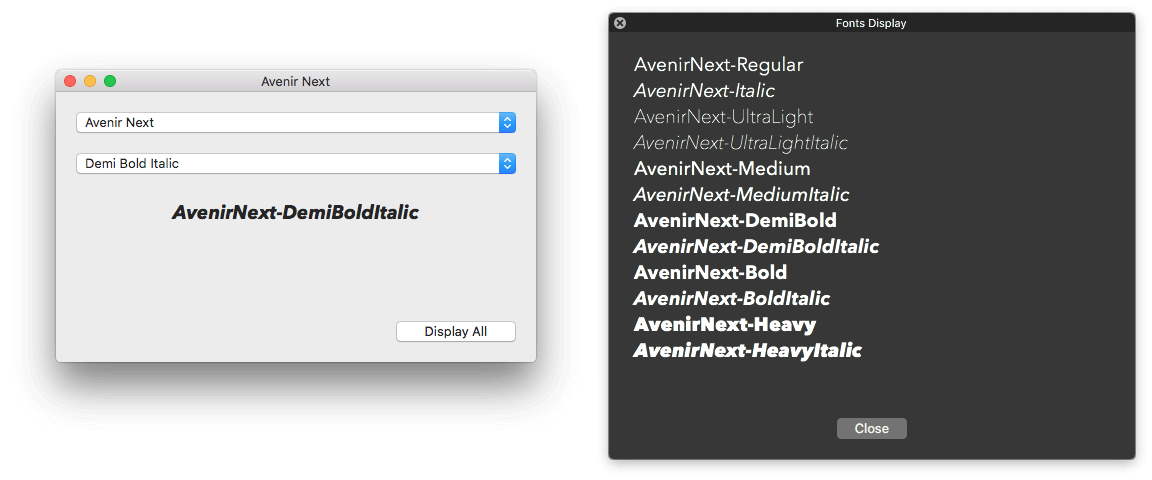Image resolution: width=1152 pixels, height=480 pixels.
Task: Close the Fonts Display panel with X icon
Action: pos(620,23)
